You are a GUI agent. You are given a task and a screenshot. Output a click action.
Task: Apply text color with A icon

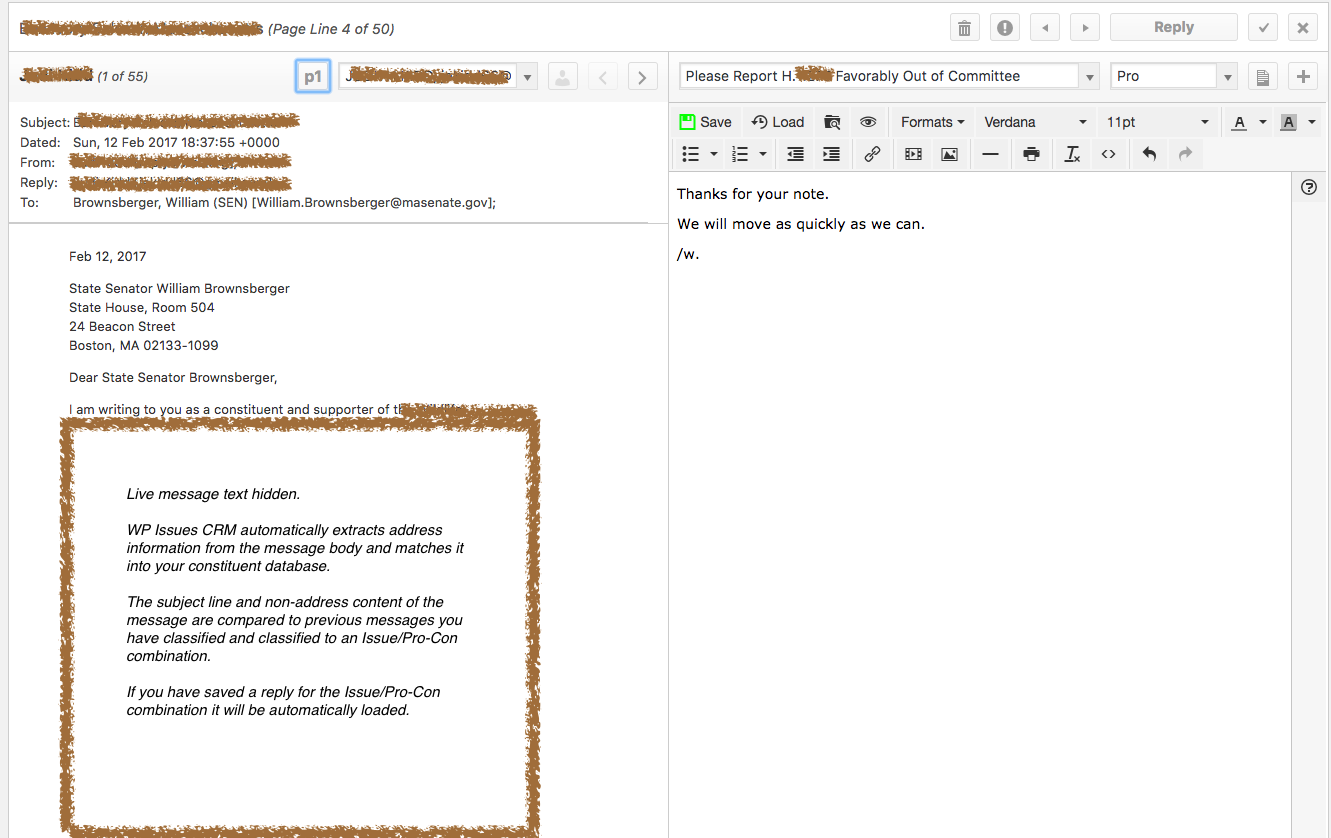pyautogui.click(x=1240, y=122)
